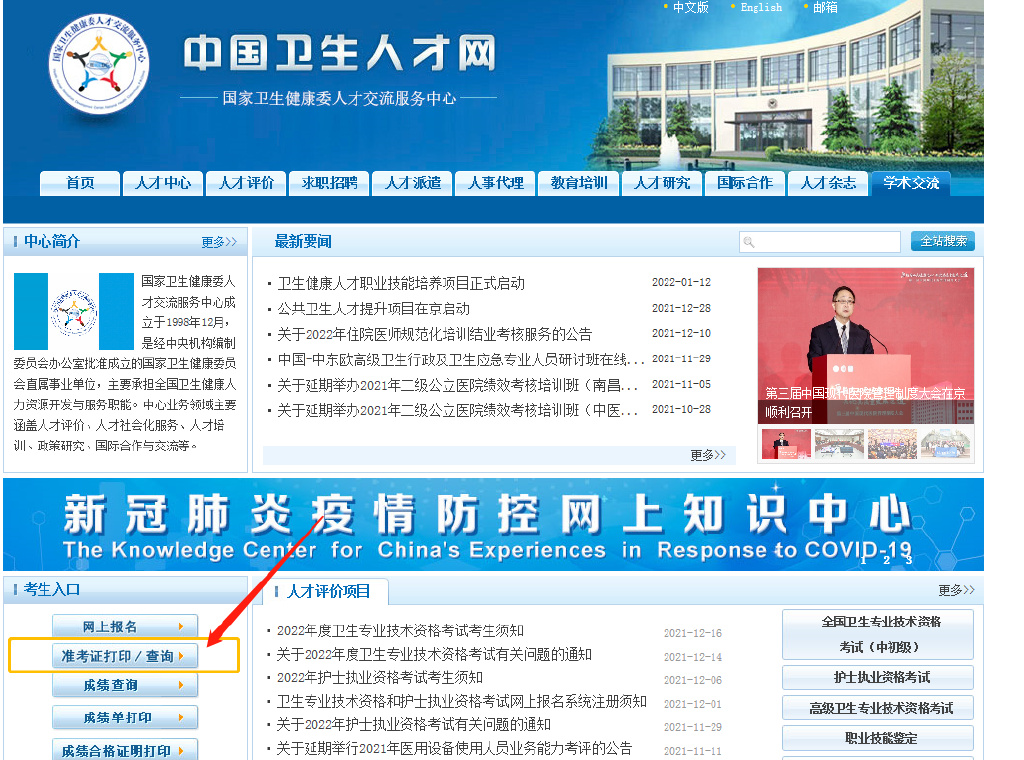The image size is (1024, 760).
Task: Click the 成绩查询 button
Action: point(125,686)
